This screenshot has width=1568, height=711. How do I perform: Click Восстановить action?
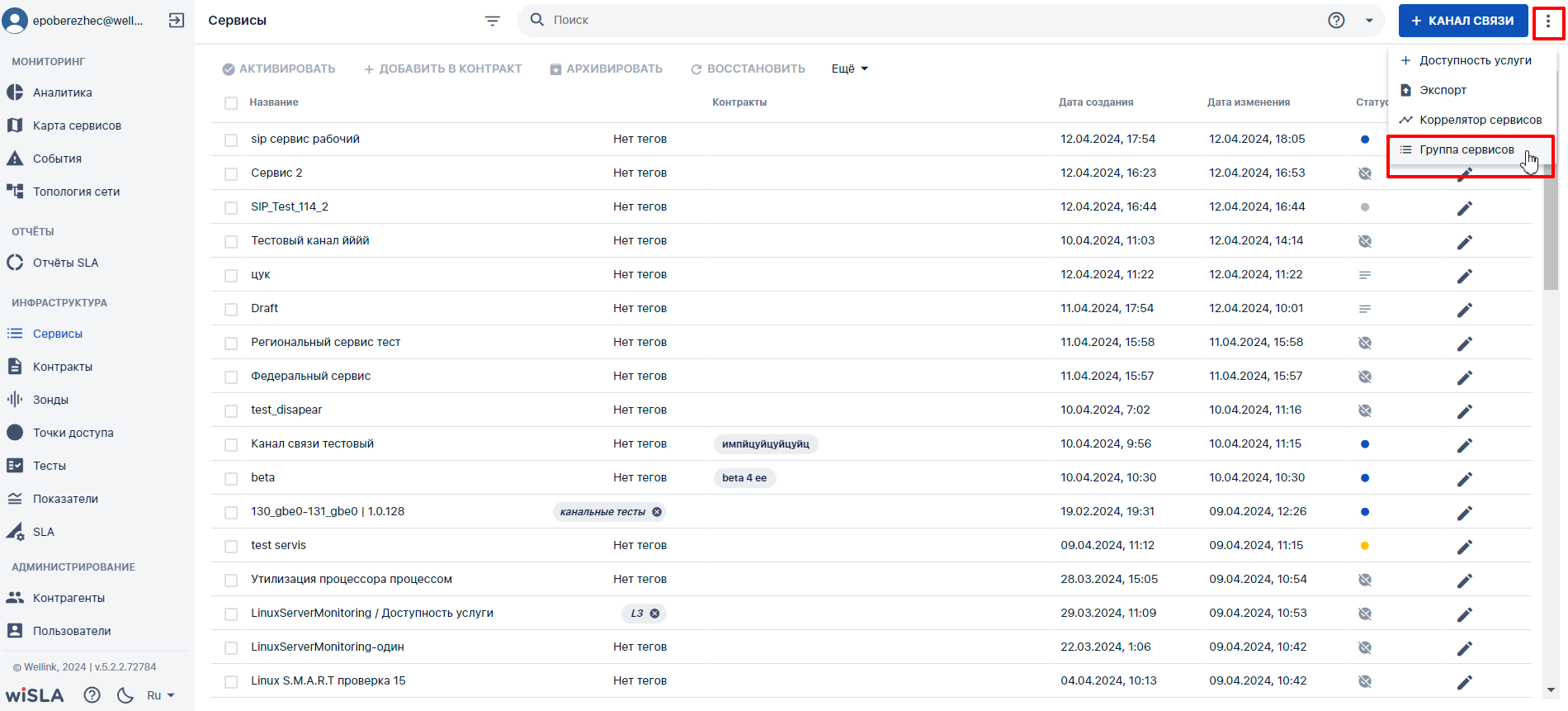click(748, 69)
